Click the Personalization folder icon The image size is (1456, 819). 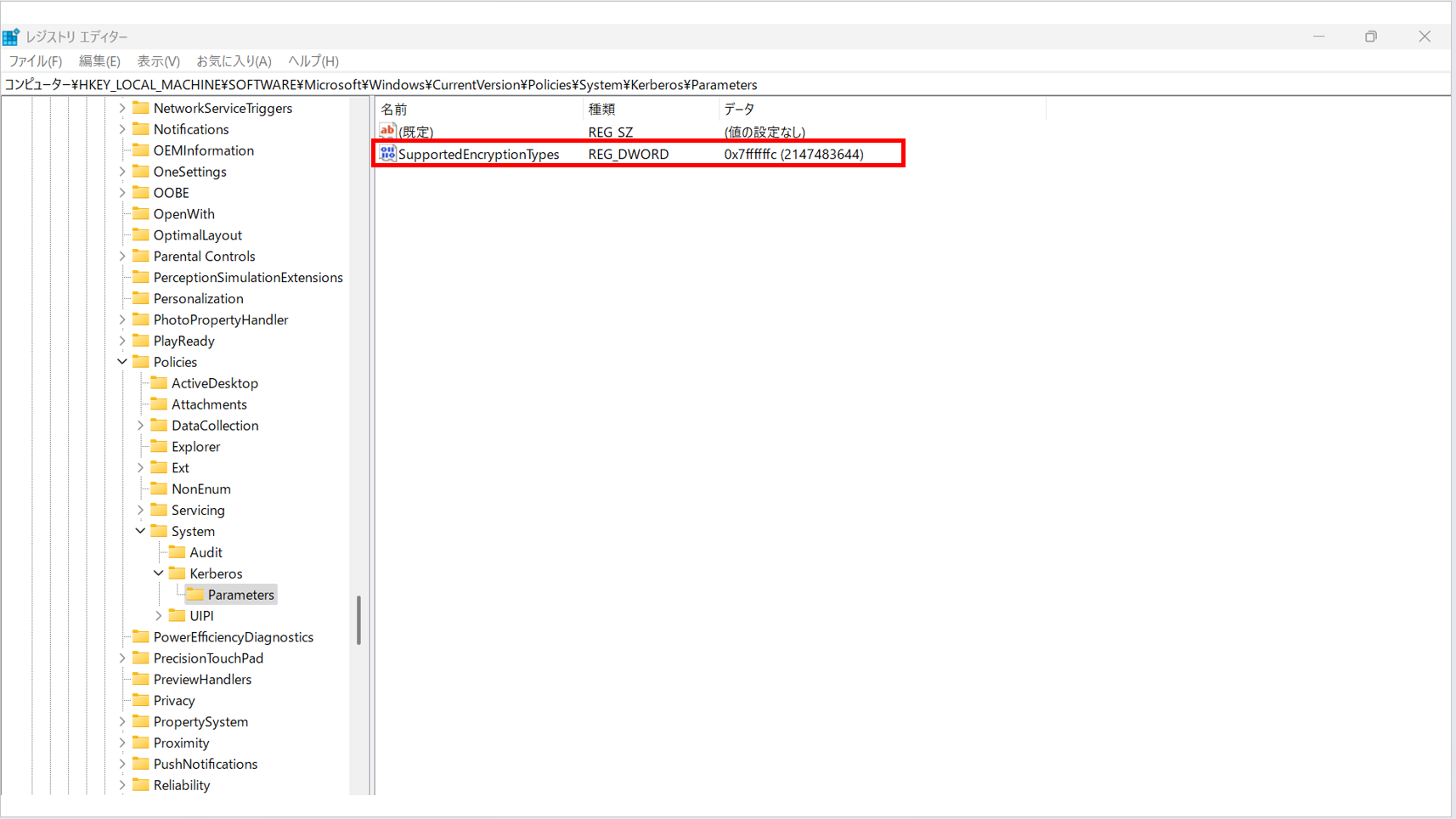[141, 298]
